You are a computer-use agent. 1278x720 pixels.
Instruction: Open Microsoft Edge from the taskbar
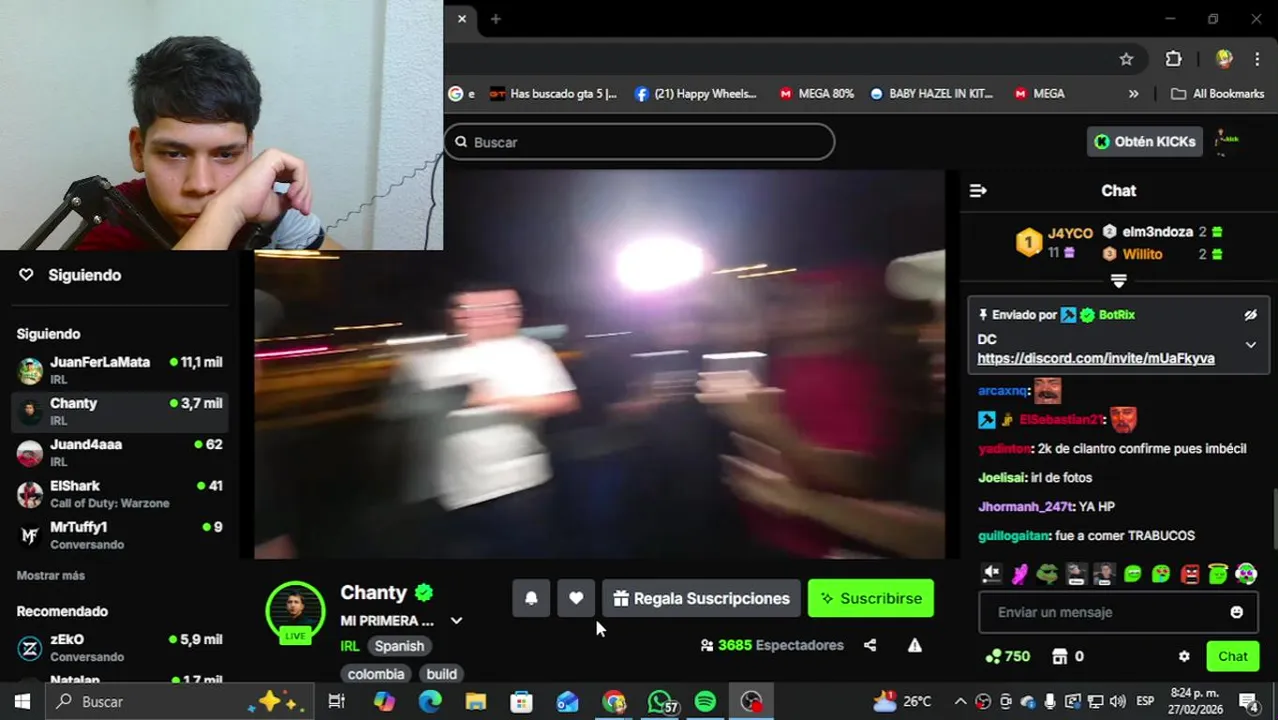click(x=430, y=701)
